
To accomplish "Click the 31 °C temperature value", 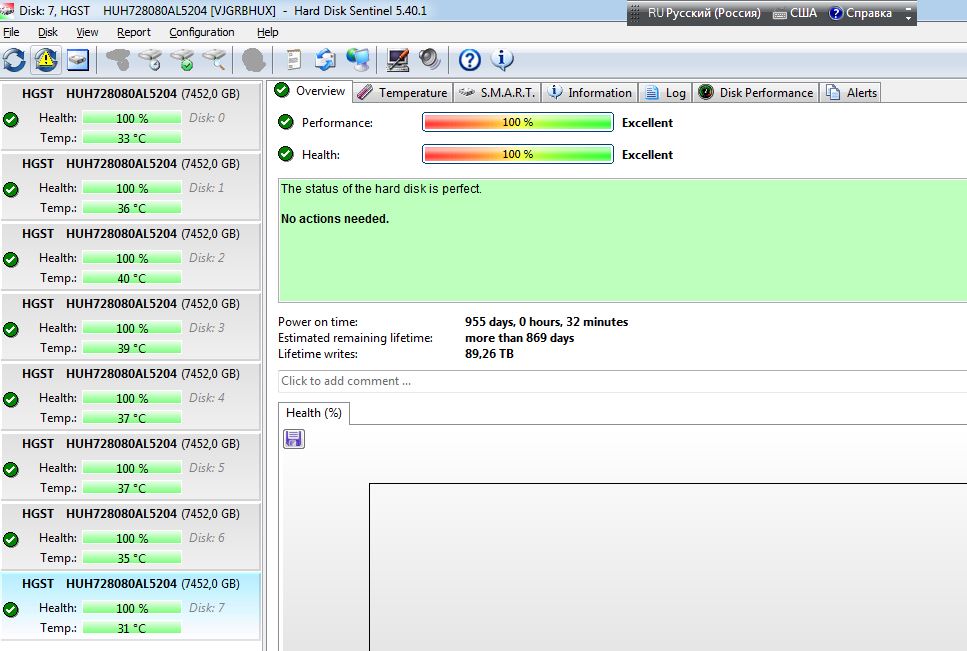I will (132, 628).
